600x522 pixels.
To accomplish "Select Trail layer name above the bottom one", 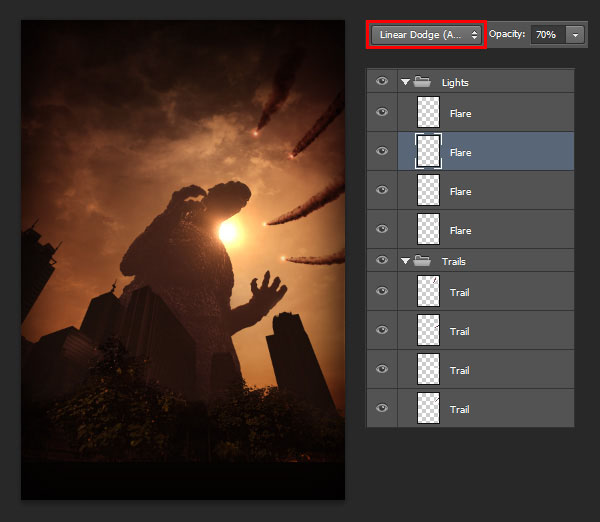I will (x=460, y=371).
